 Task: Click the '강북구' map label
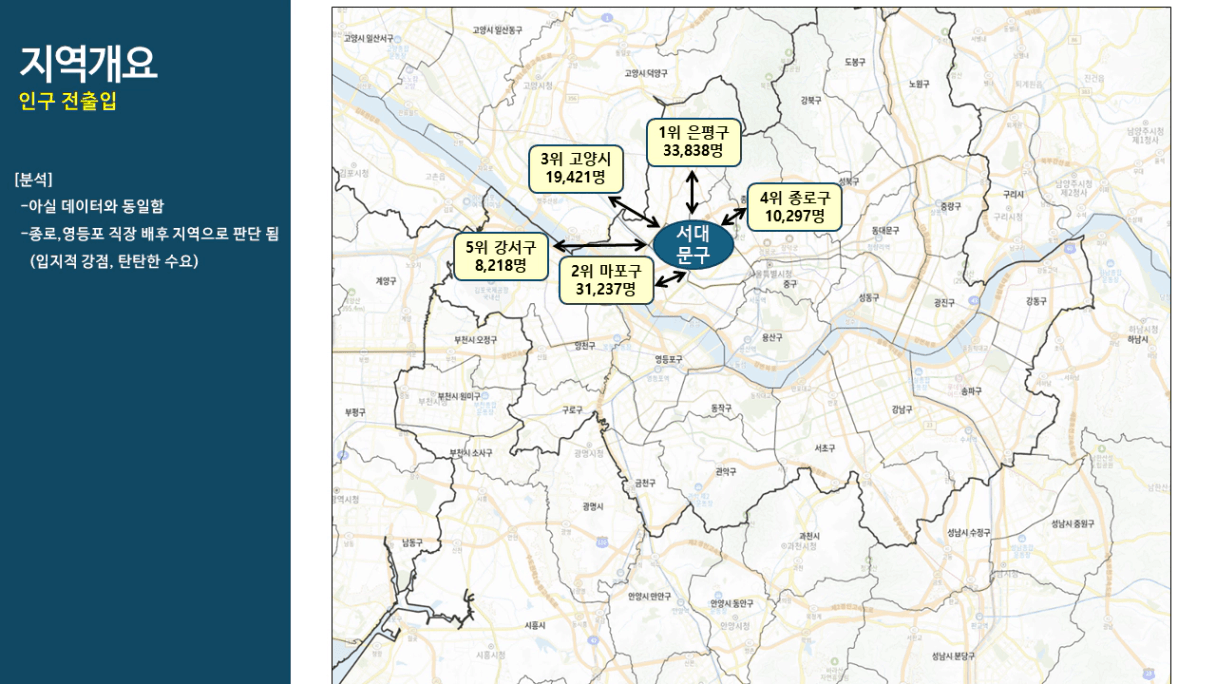pyautogui.click(x=810, y=100)
